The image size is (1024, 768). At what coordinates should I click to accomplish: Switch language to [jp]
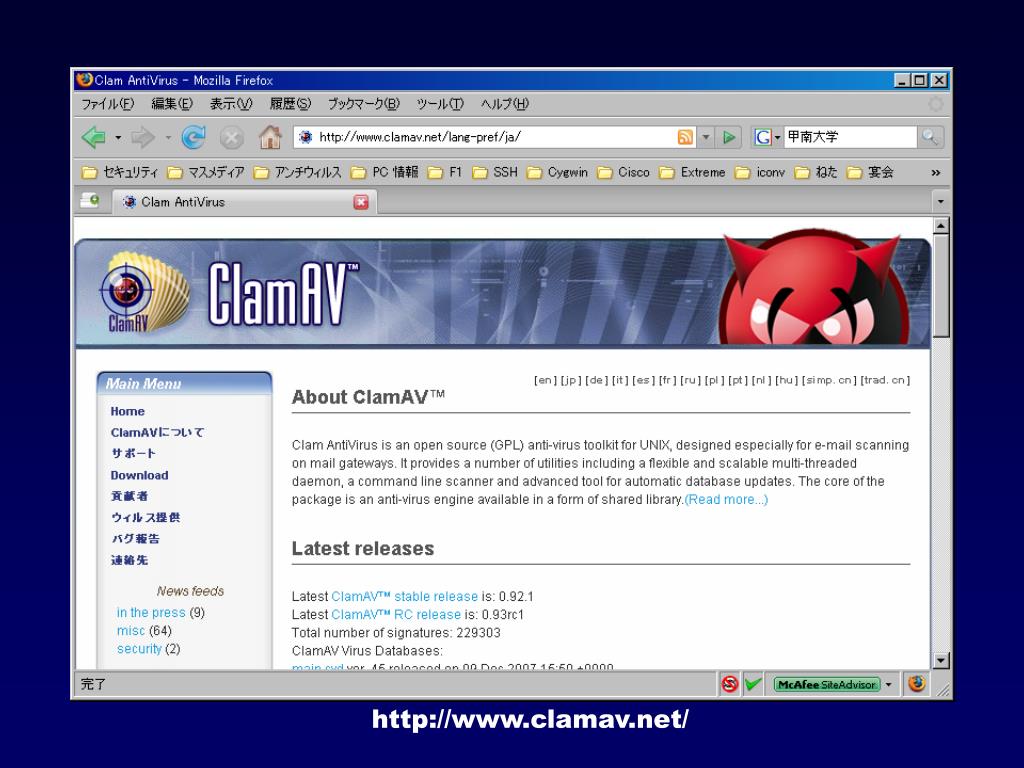tap(570, 380)
